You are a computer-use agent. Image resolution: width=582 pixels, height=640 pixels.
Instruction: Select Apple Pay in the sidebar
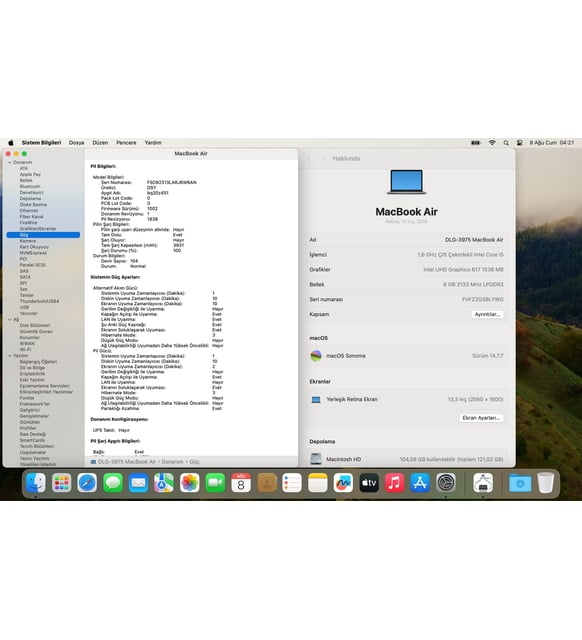[x=30, y=174]
